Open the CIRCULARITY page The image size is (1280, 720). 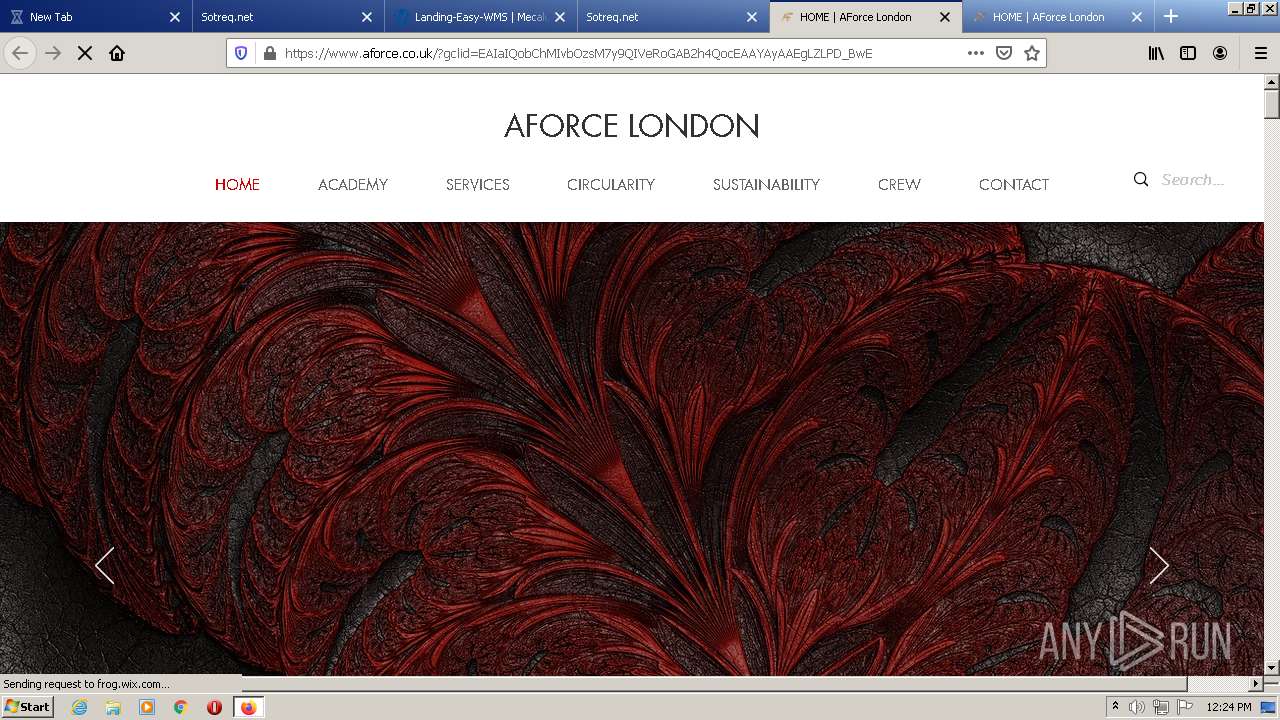611,184
